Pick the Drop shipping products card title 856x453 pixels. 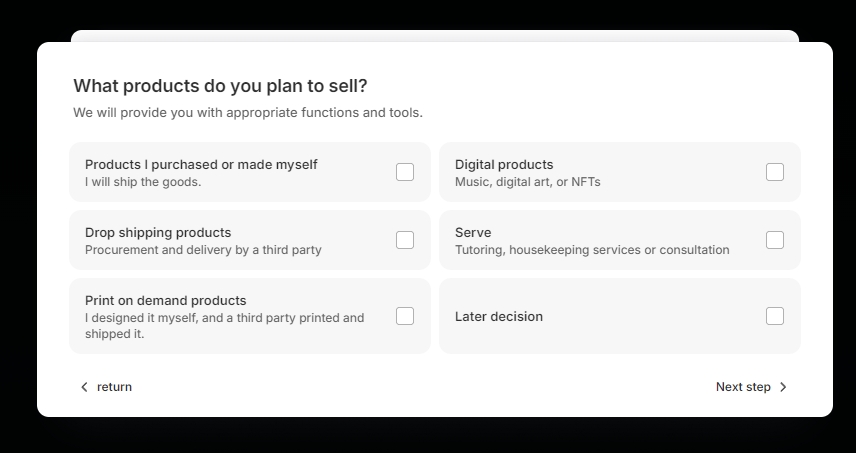158,232
